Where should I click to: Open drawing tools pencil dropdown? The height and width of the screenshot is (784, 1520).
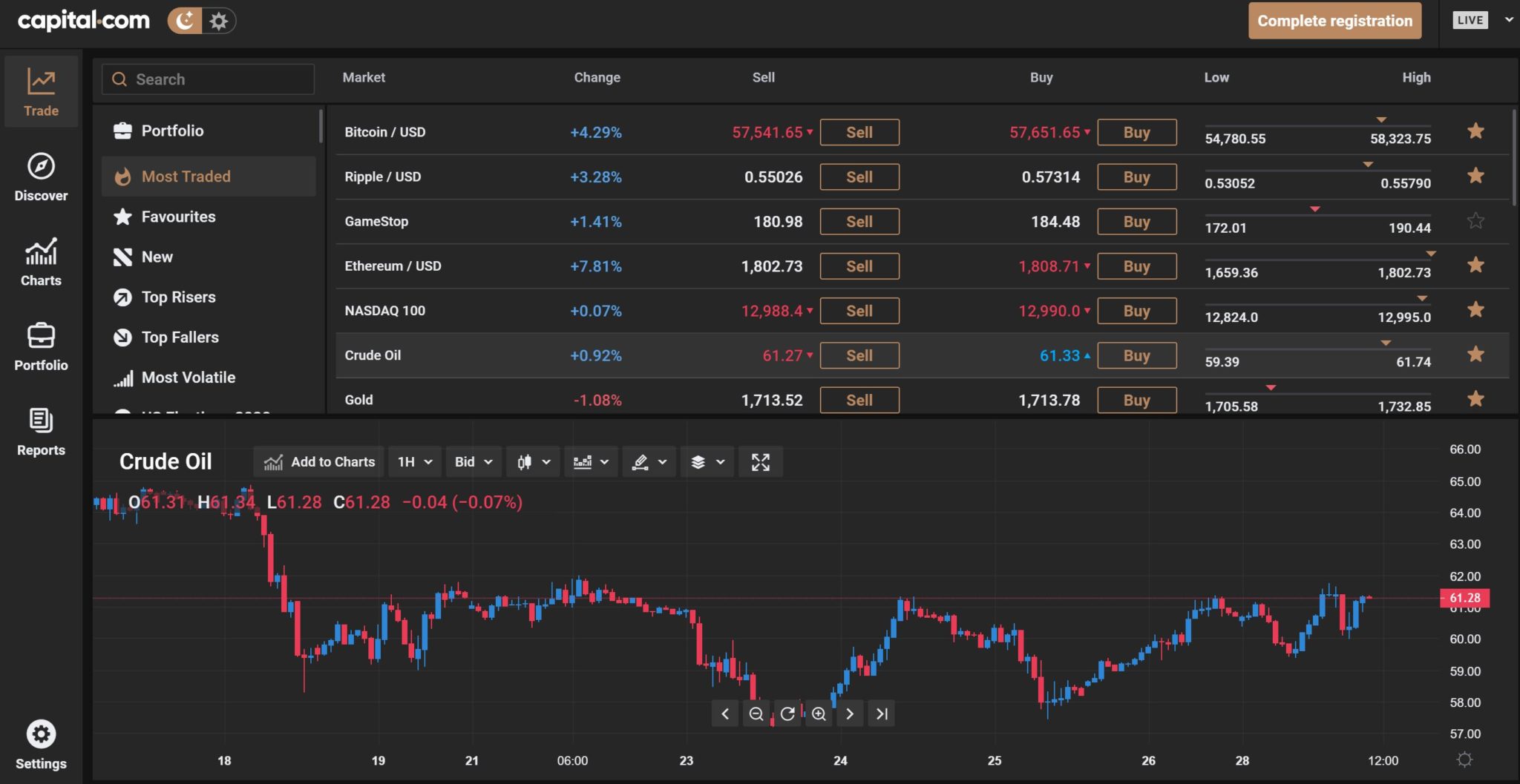[649, 462]
